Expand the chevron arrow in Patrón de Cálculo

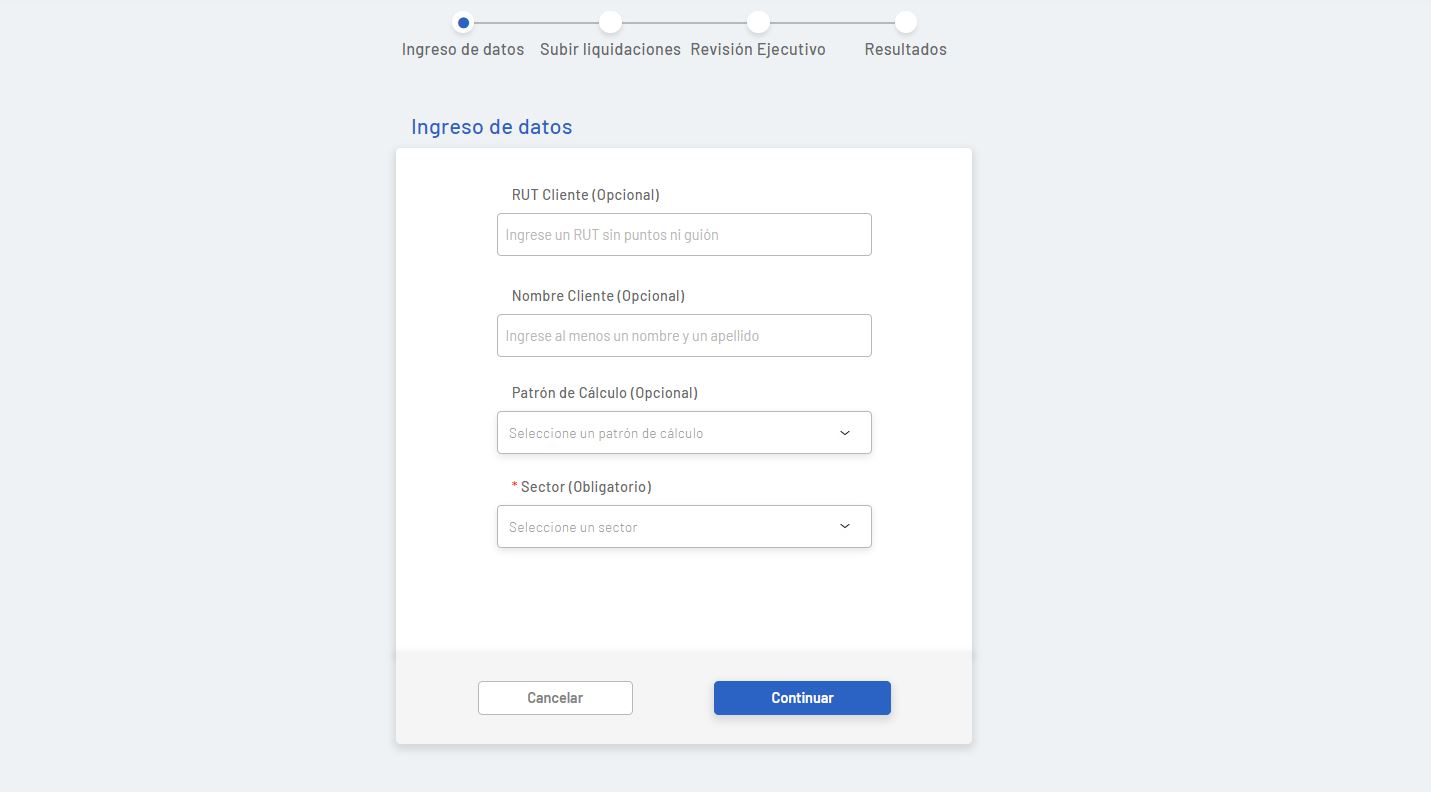pyautogui.click(x=845, y=433)
